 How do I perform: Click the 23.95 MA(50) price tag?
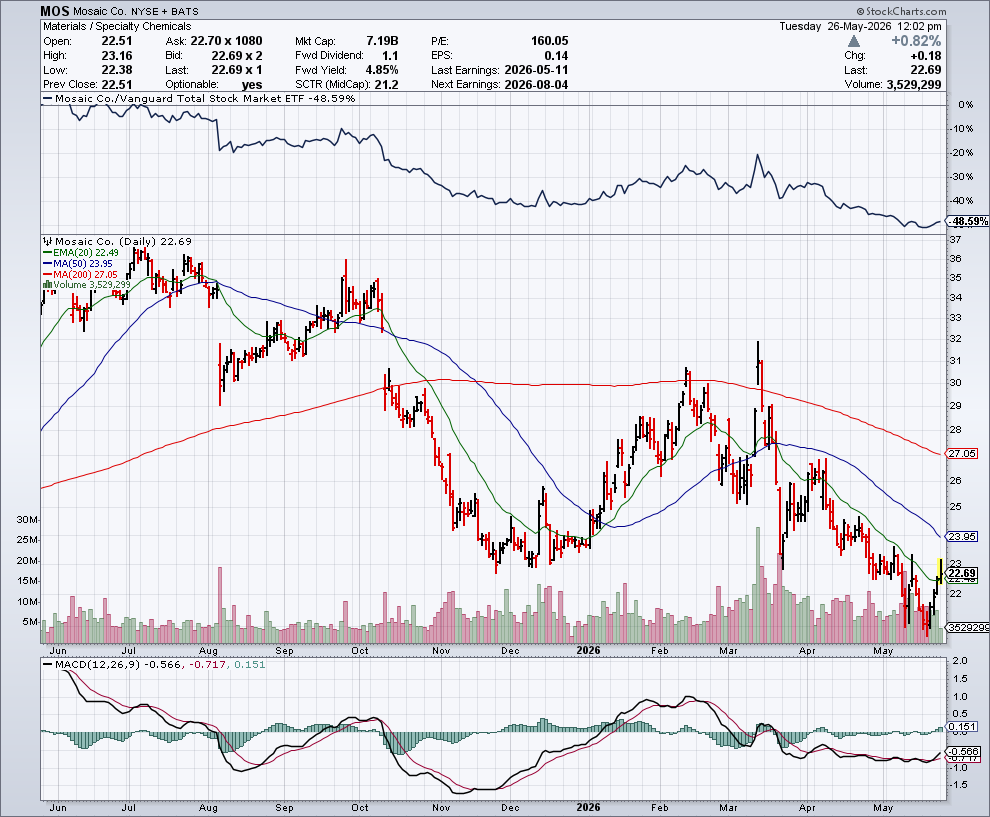click(x=962, y=536)
